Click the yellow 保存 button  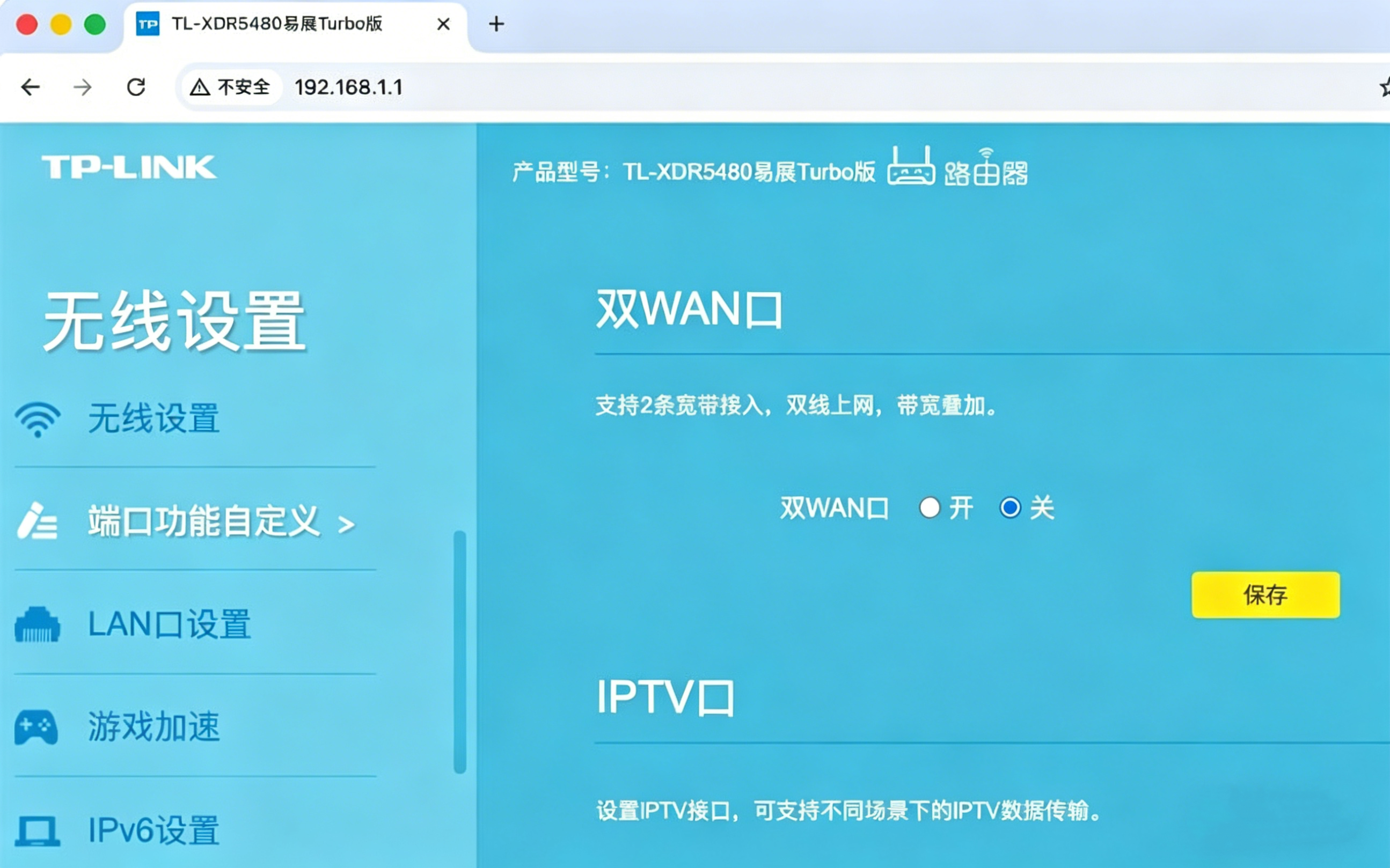click(1266, 595)
